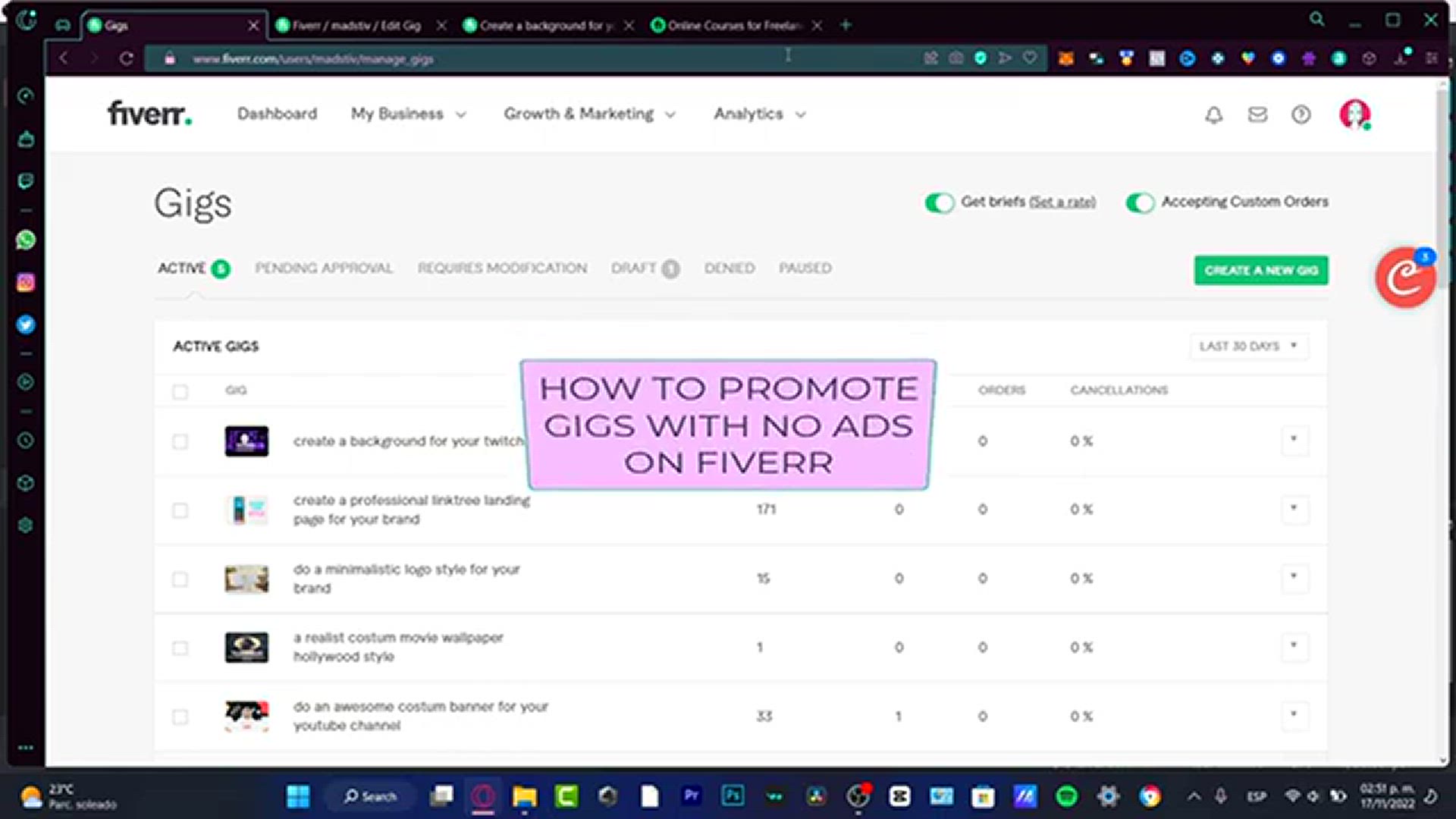This screenshot has height=819, width=1456.
Task: Click Create a New Gig button
Action: [1261, 270]
